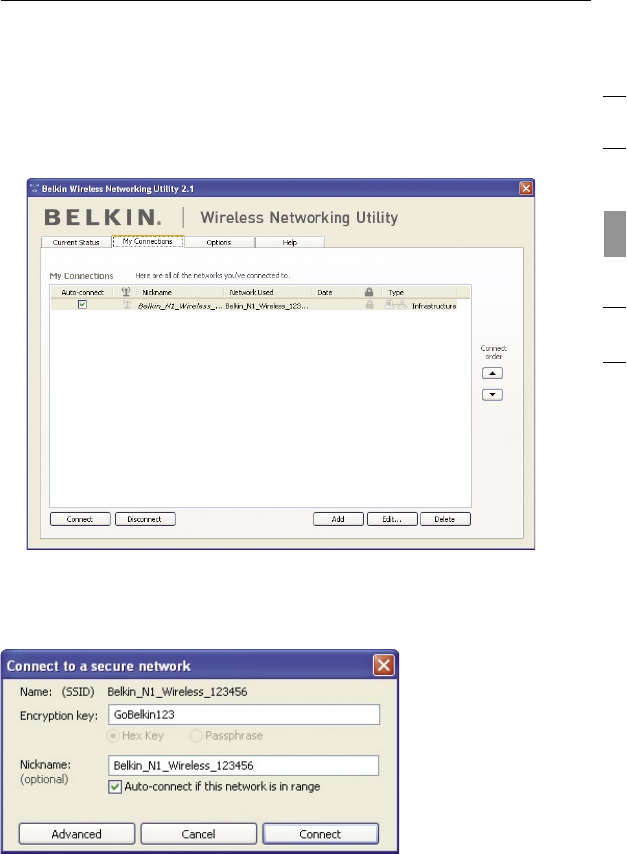The image size is (627, 854).
Task: Click the Advanced button
Action: click(77, 834)
